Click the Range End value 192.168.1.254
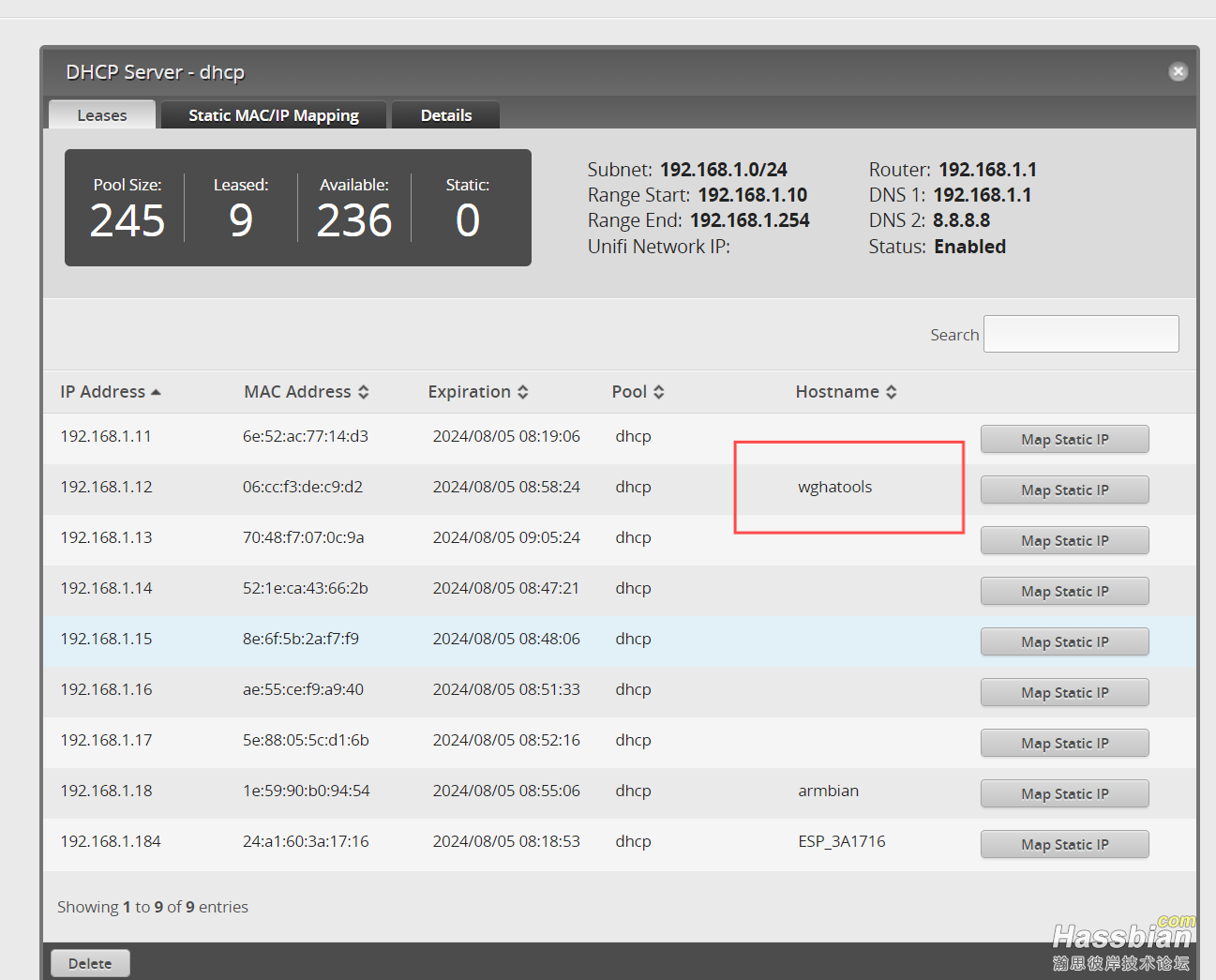This screenshot has width=1216, height=980. coord(750,220)
